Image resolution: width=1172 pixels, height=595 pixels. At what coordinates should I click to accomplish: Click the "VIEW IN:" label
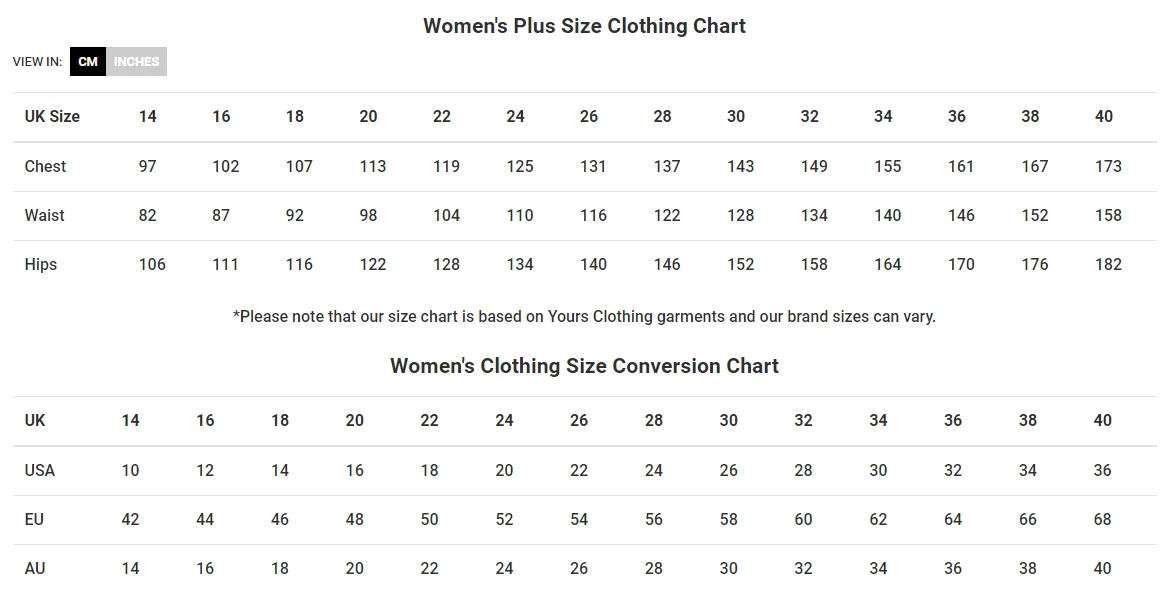pyautogui.click(x=37, y=62)
